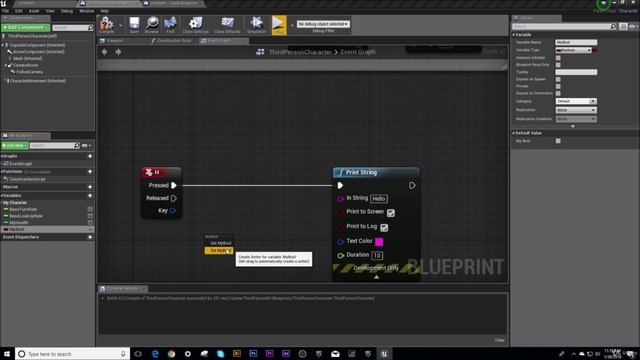Click the Text Color magenta swatch

(379, 242)
